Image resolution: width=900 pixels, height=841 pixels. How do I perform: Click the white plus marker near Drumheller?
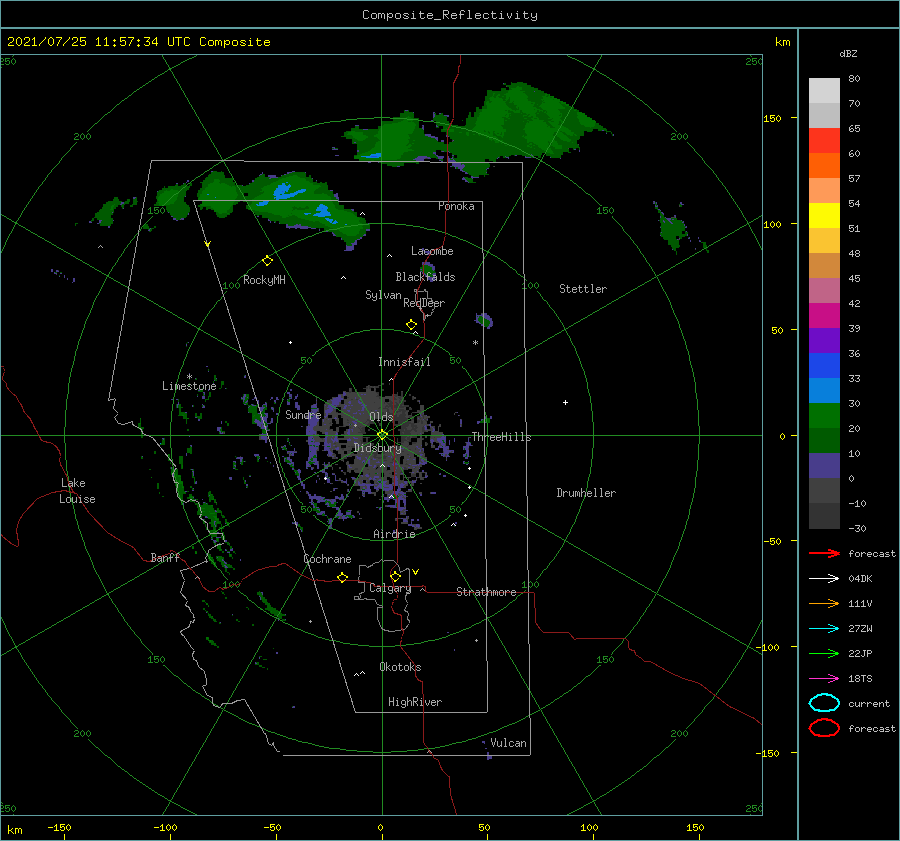coord(565,402)
